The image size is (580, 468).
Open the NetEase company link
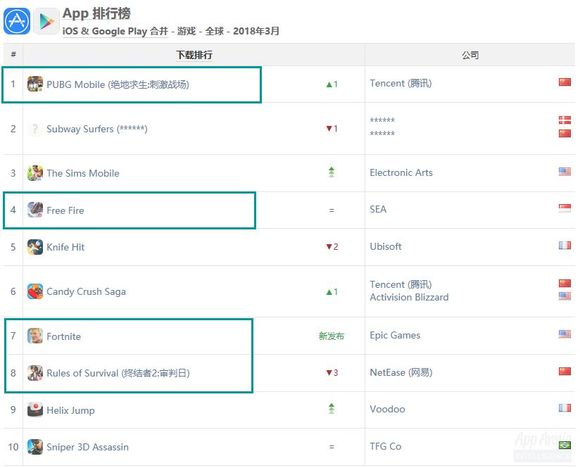point(401,372)
